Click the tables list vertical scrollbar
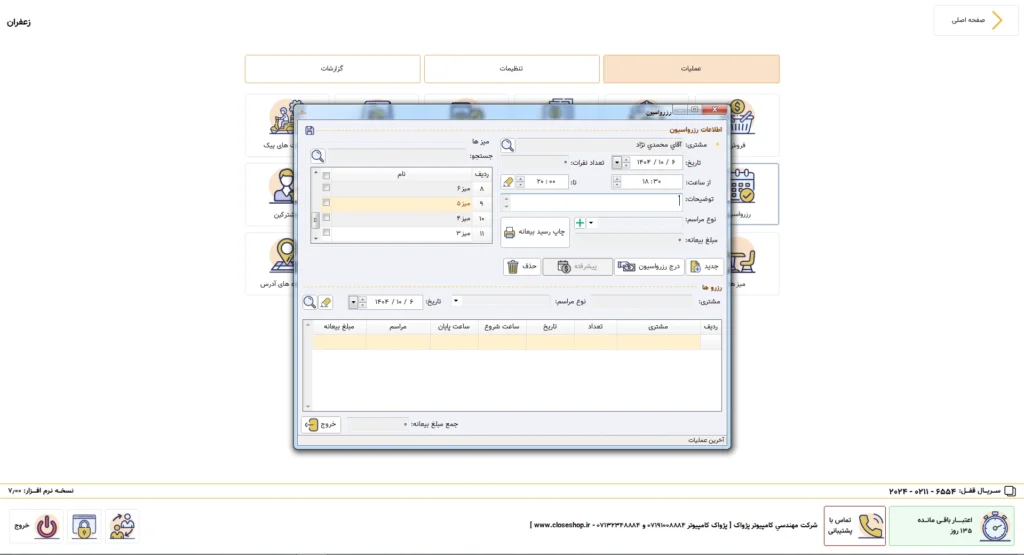Screen dimensions: 1024x555 click(x=315, y=206)
